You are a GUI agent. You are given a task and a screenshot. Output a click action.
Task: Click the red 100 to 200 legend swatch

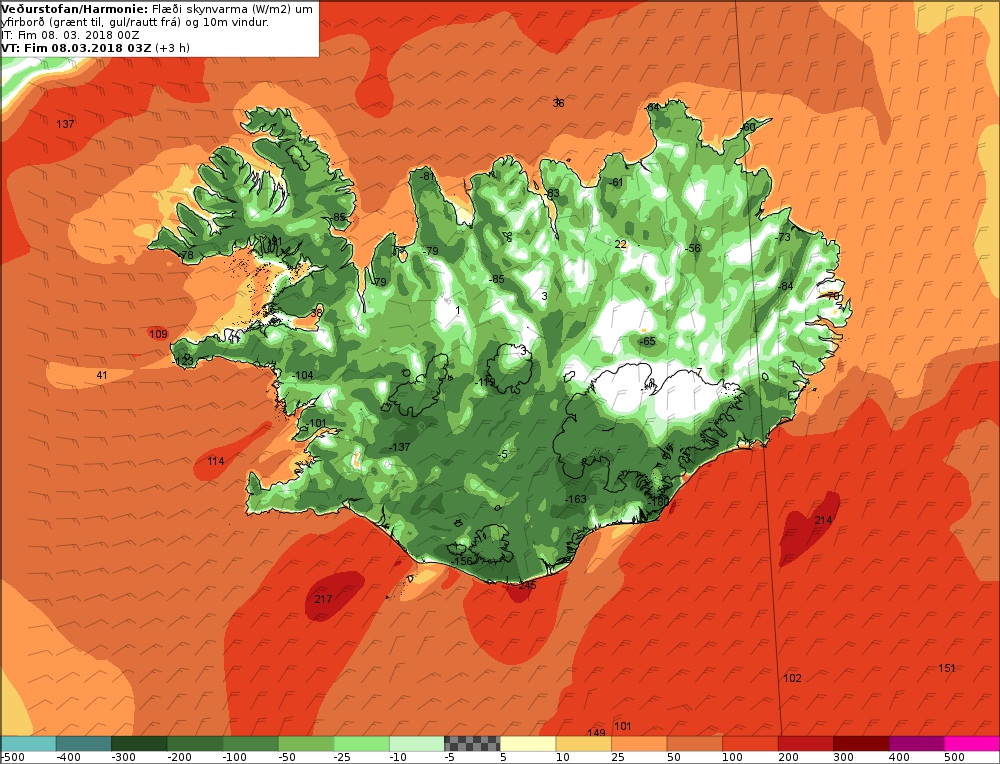click(750, 744)
